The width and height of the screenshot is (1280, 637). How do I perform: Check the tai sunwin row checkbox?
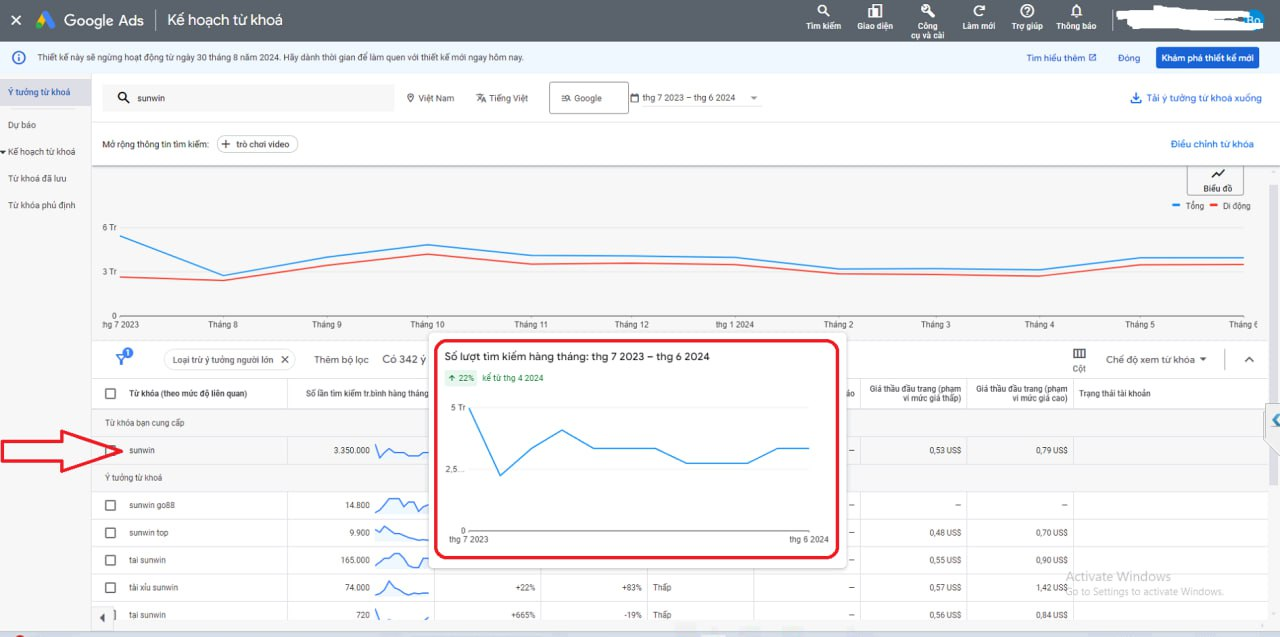point(110,560)
